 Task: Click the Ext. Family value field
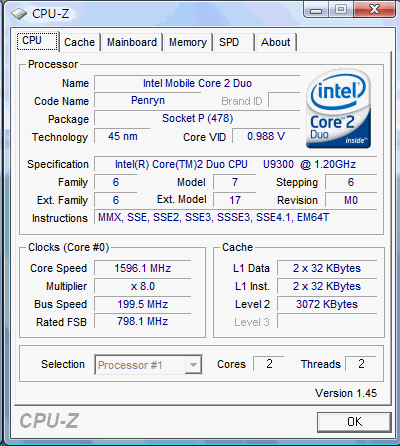click(116, 200)
